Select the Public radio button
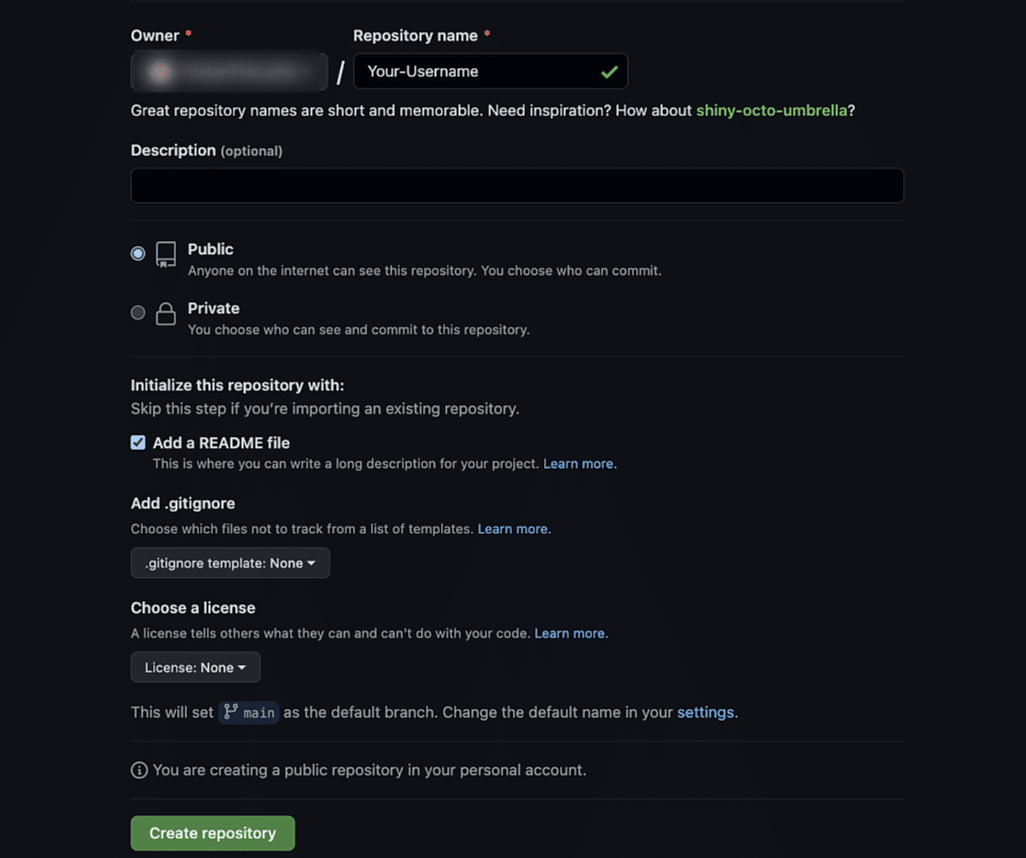 137,253
